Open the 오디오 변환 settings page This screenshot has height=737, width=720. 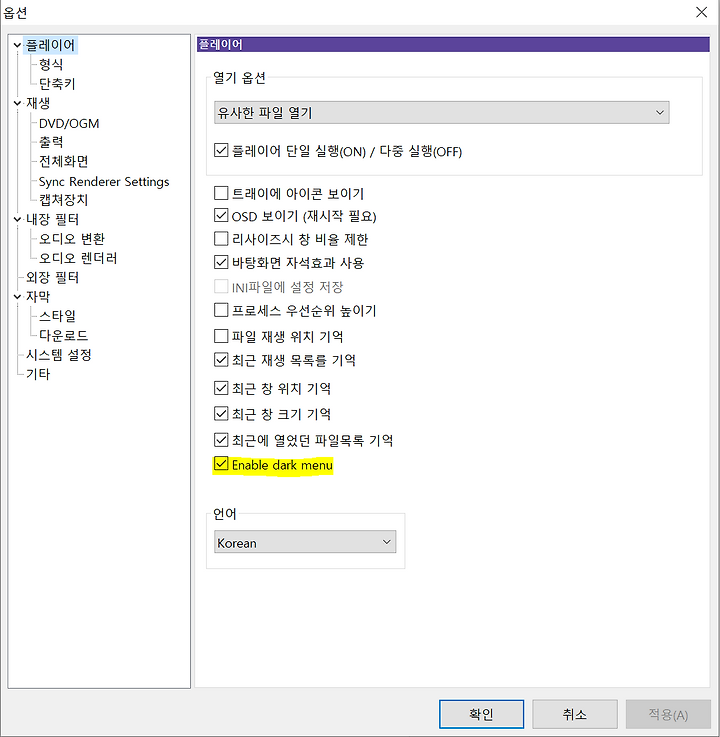[x=71, y=239]
